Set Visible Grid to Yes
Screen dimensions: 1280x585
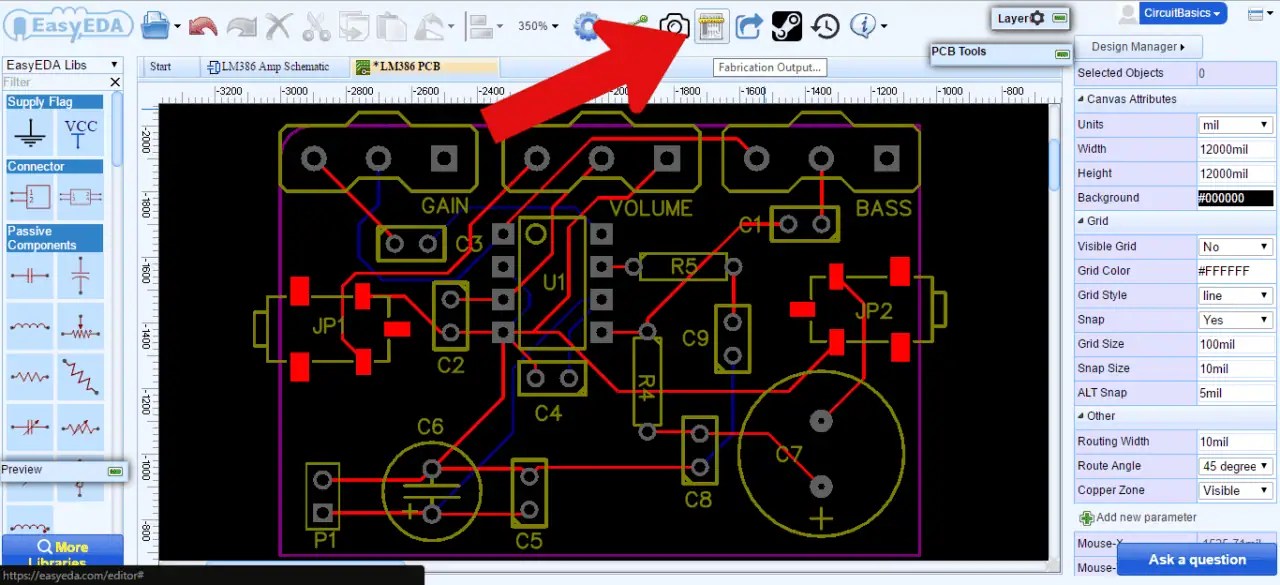(x=1235, y=246)
